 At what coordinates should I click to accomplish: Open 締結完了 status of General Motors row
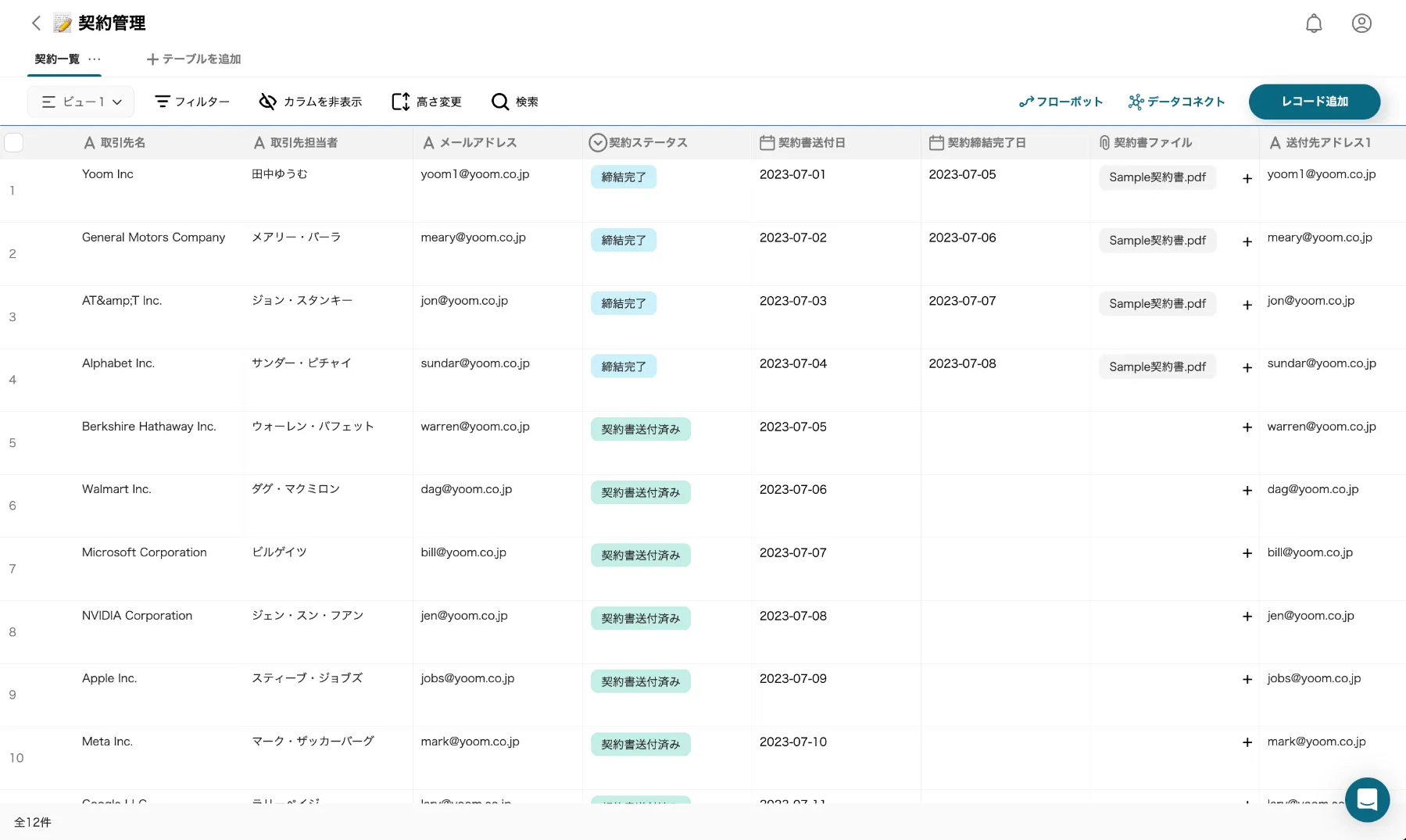(624, 240)
